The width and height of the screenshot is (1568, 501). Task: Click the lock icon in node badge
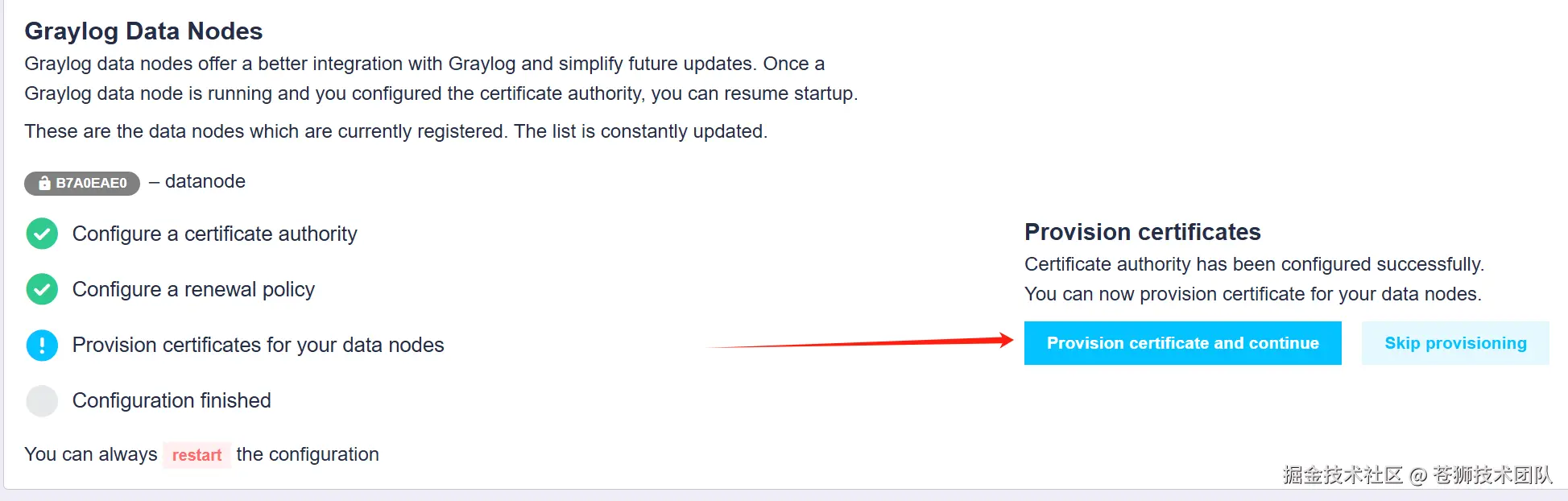[x=44, y=184]
